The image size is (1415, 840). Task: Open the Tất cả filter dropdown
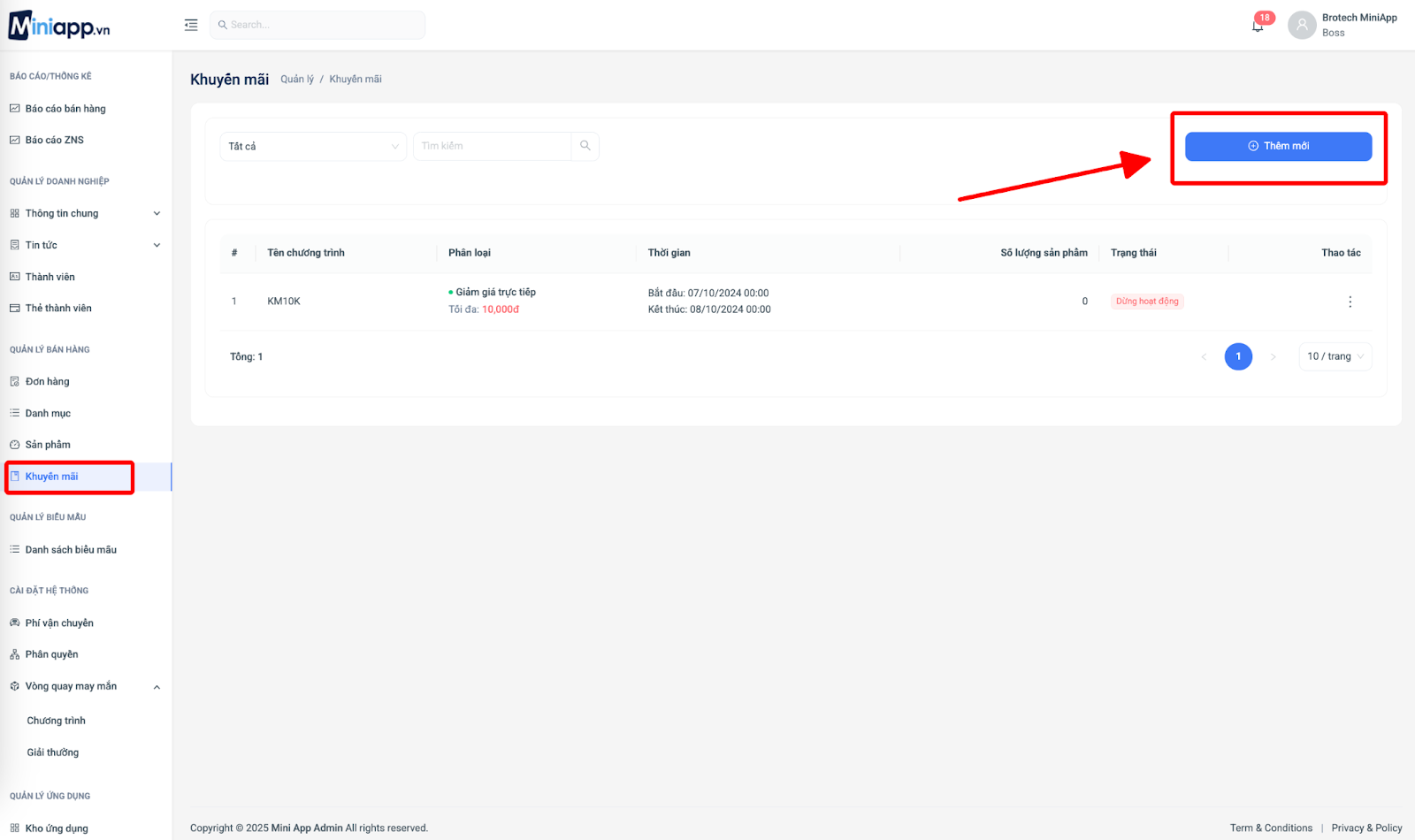coord(313,146)
